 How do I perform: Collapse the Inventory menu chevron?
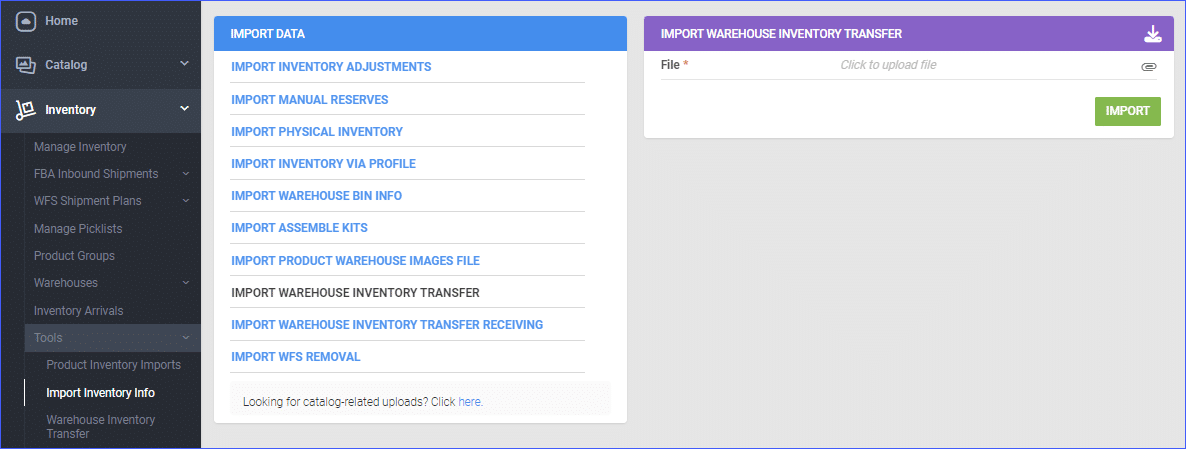click(x=185, y=109)
